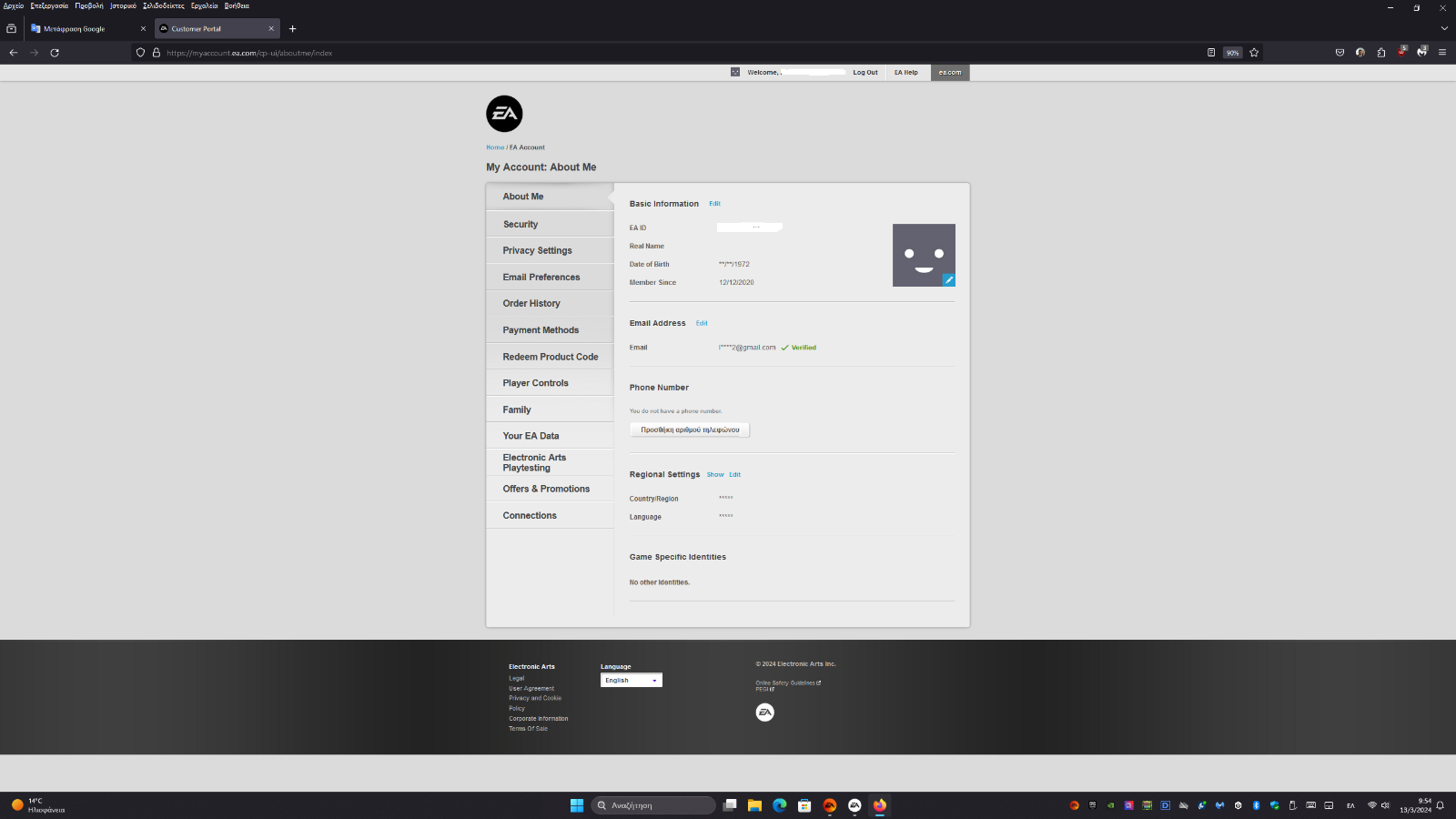Open Email Preferences in the sidebar

(x=550, y=278)
